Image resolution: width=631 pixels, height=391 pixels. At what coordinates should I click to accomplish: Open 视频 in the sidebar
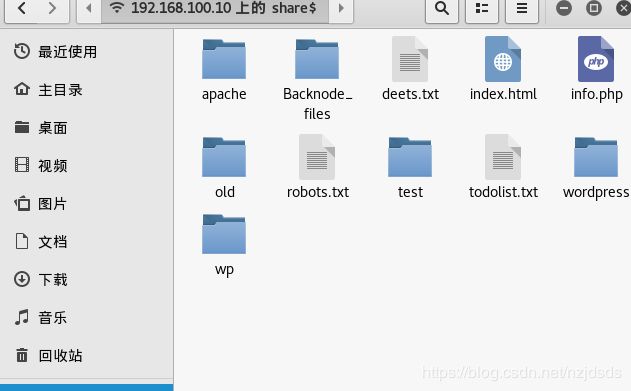tap(87, 165)
